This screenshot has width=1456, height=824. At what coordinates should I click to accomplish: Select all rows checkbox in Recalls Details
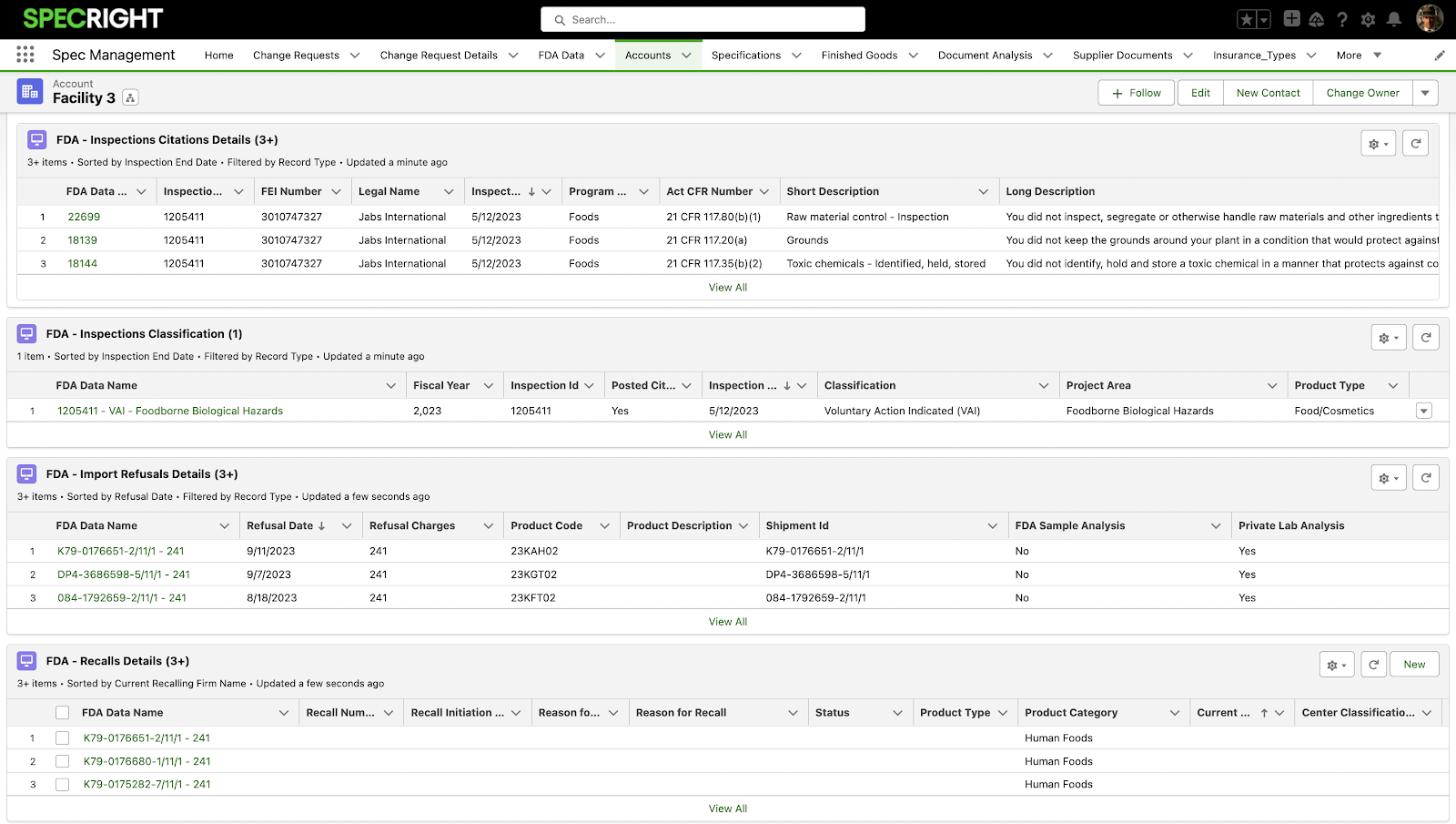tap(62, 712)
